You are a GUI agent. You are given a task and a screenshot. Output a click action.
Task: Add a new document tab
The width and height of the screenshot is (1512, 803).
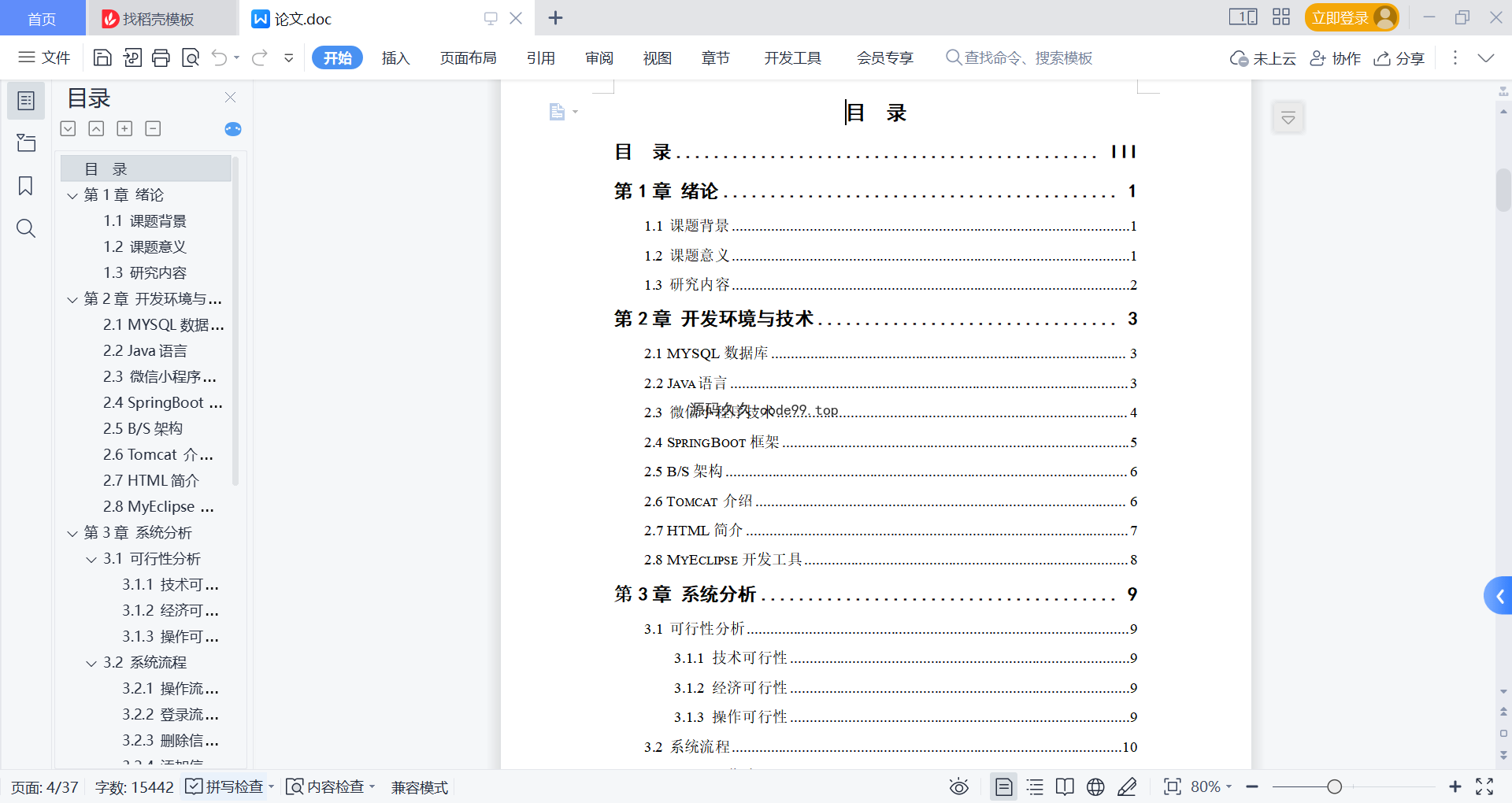(555, 17)
